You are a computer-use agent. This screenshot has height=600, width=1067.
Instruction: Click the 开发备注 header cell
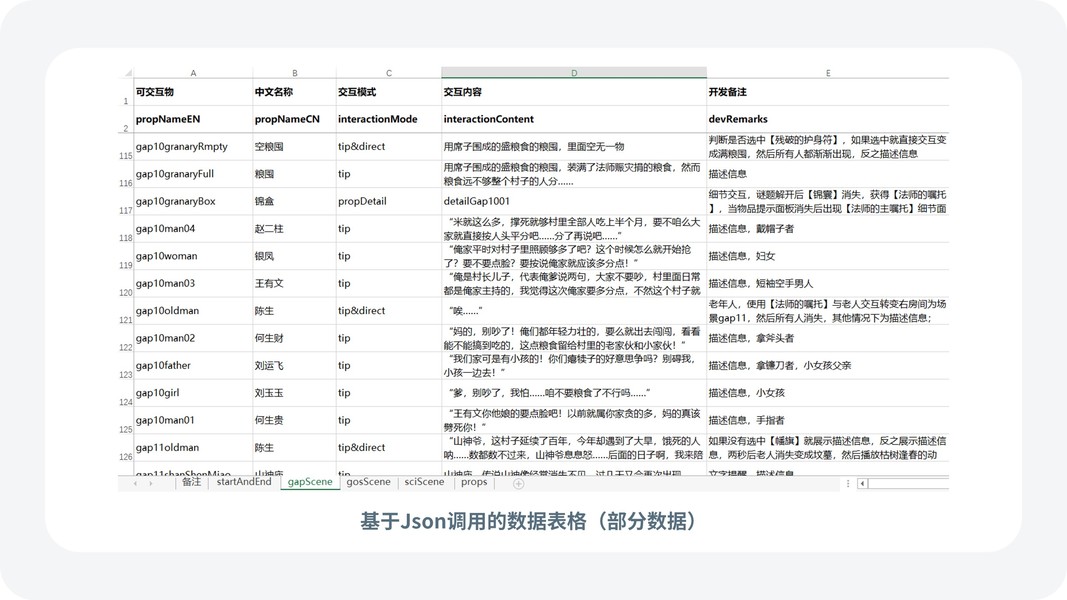tap(827, 92)
